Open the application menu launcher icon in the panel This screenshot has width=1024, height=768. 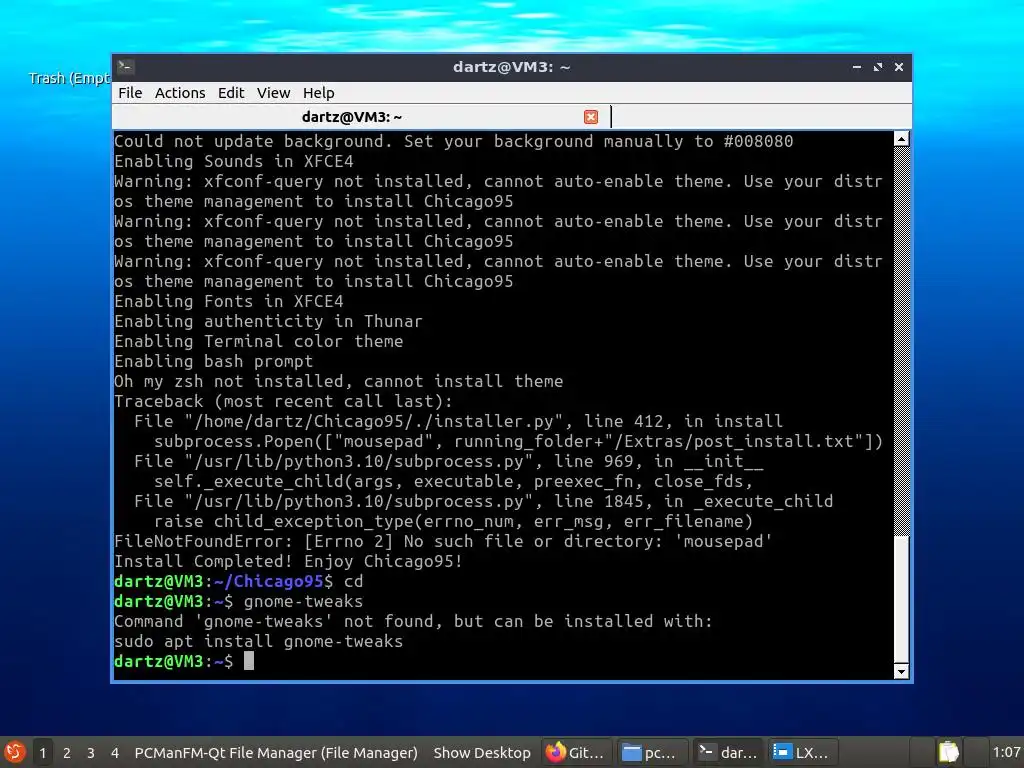14,752
